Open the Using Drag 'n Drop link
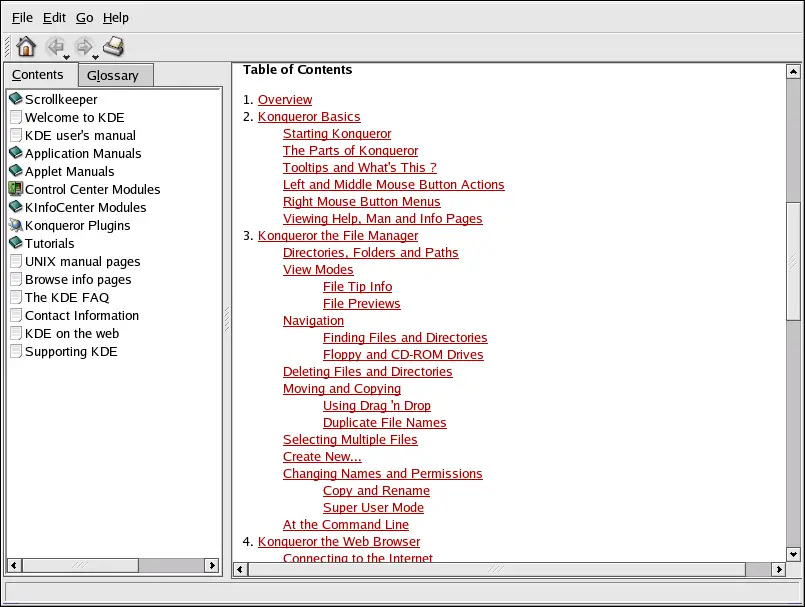The image size is (805, 607). pos(377,406)
